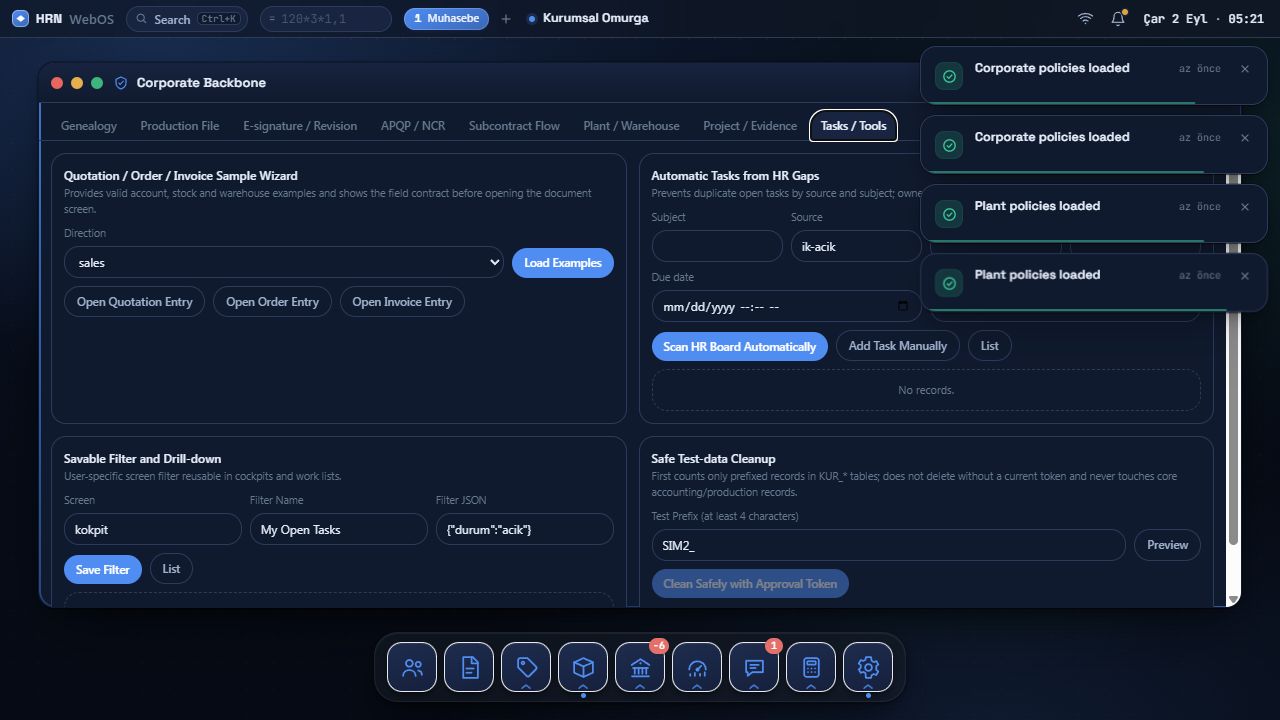The image size is (1280, 720).
Task: Open the gauge dashboard app in the dock
Action: click(x=697, y=667)
